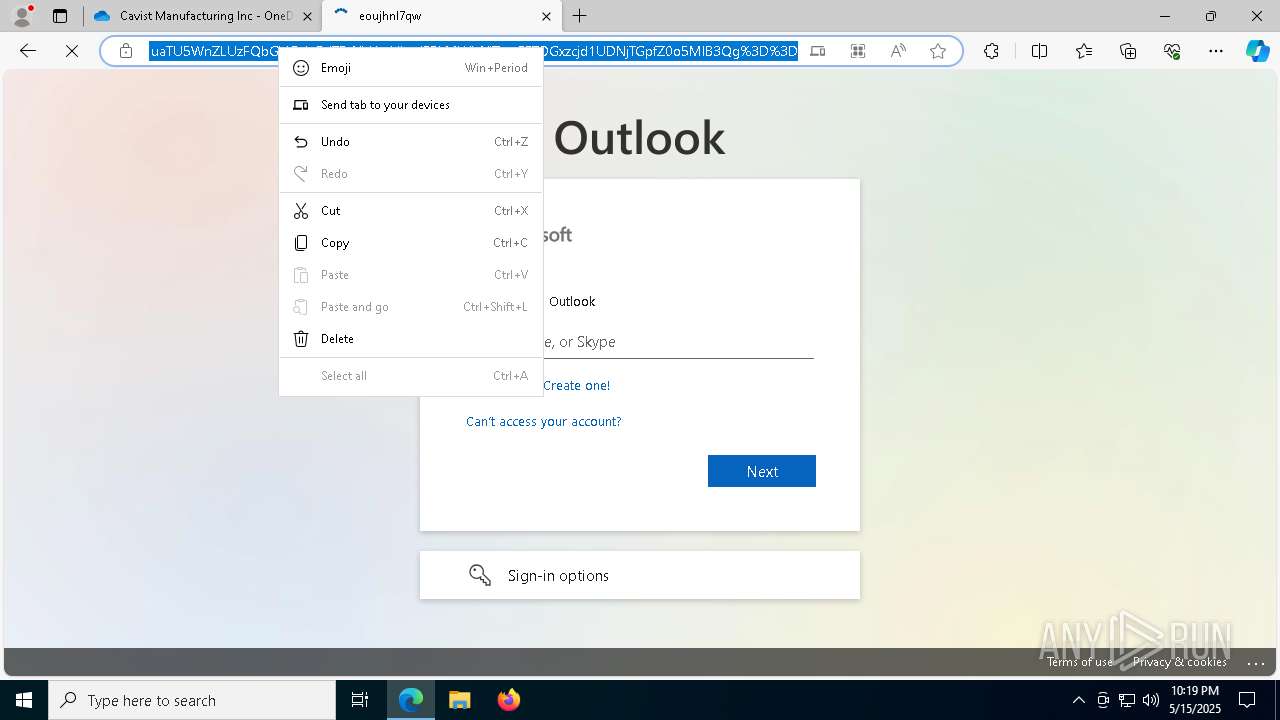
Task: Open the Collections icon
Action: tap(1128, 51)
